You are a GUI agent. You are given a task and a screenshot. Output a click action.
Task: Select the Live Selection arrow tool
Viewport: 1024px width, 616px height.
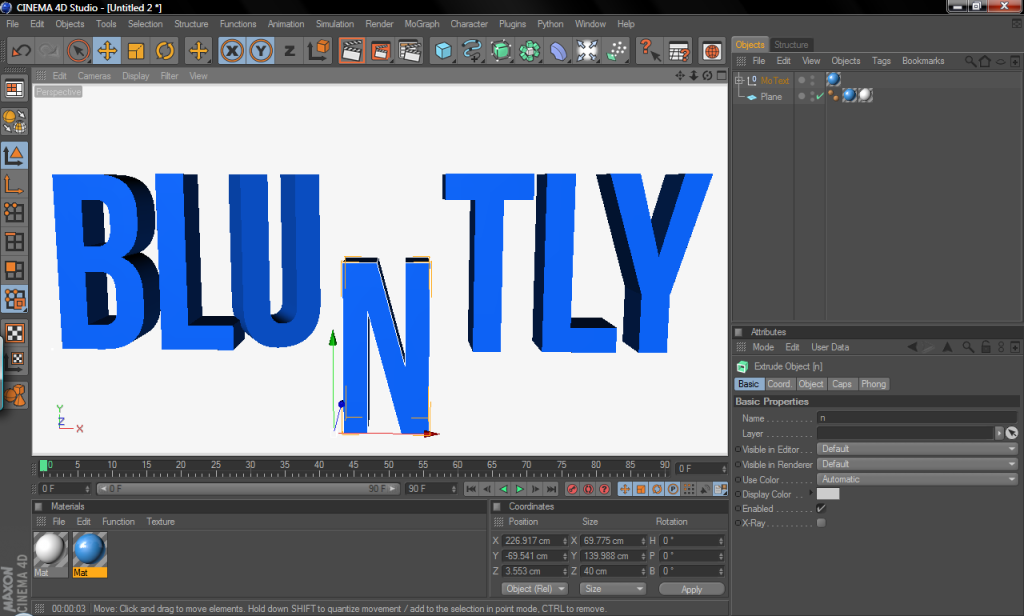click(x=78, y=50)
